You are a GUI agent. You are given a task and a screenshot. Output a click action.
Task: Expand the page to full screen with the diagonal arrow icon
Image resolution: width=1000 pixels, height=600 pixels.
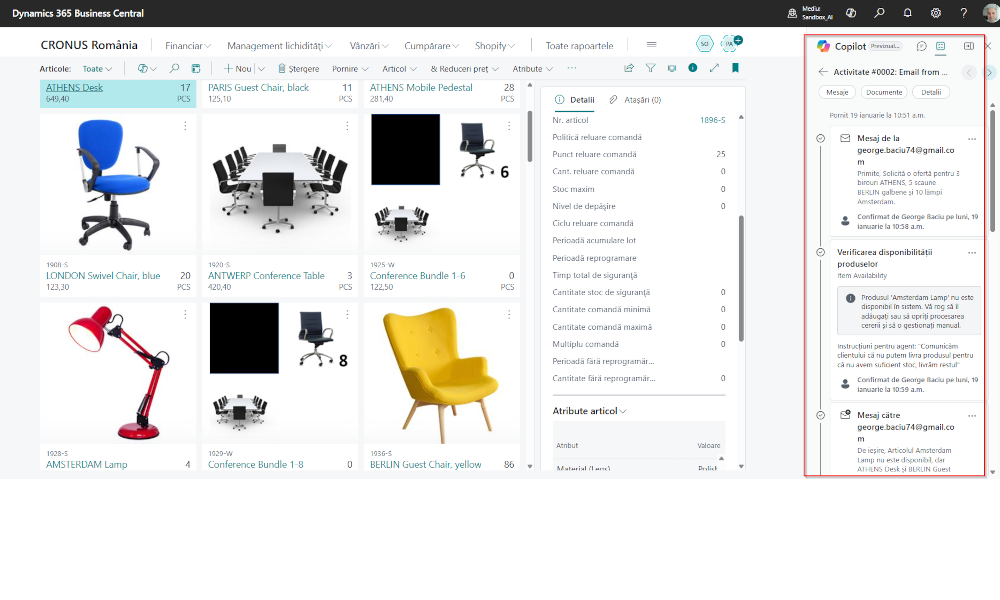[713, 68]
